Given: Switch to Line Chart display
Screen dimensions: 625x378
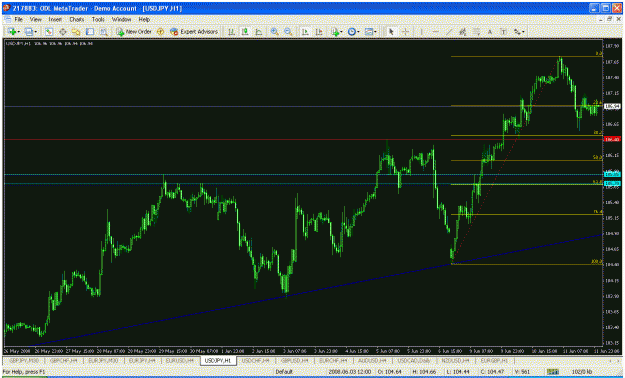Looking at the screenshot, I should 259,32.
